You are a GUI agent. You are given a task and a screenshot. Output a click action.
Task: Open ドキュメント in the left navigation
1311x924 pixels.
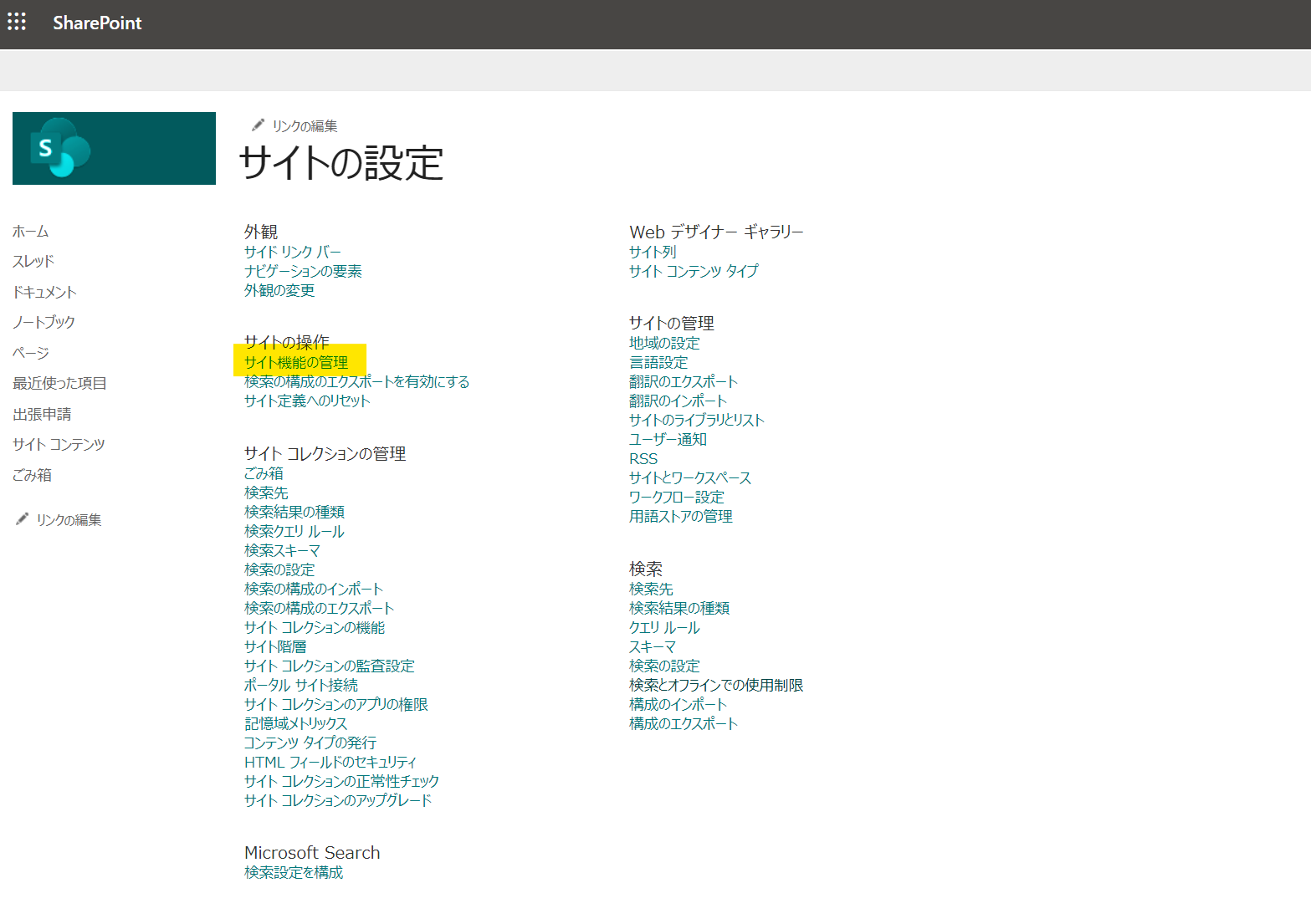[45, 292]
